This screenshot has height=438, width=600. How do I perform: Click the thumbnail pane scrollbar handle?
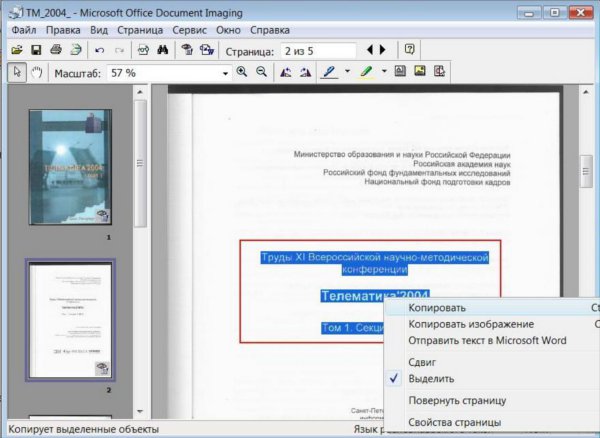tap(140, 163)
